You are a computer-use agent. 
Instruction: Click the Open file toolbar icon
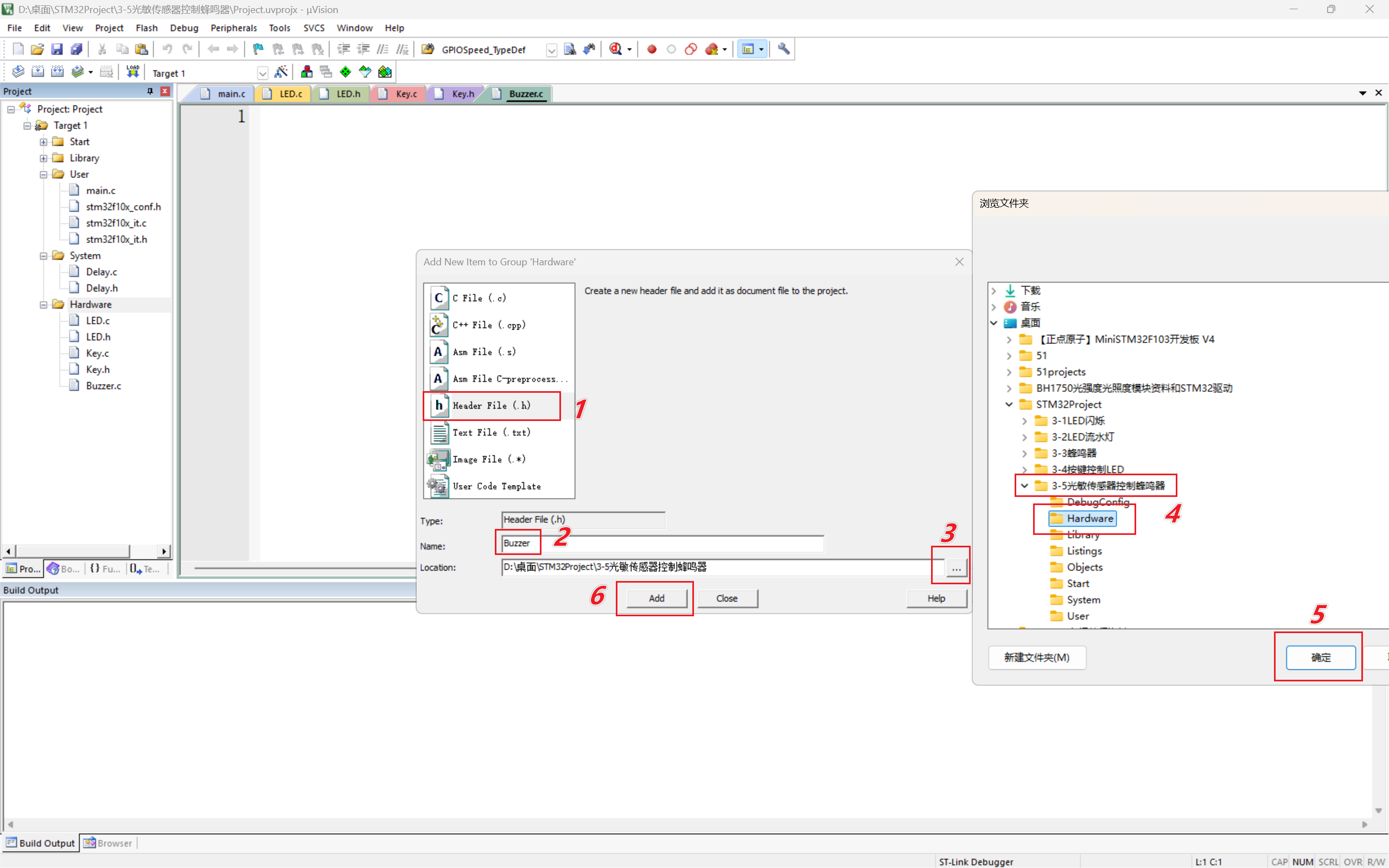[37, 49]
